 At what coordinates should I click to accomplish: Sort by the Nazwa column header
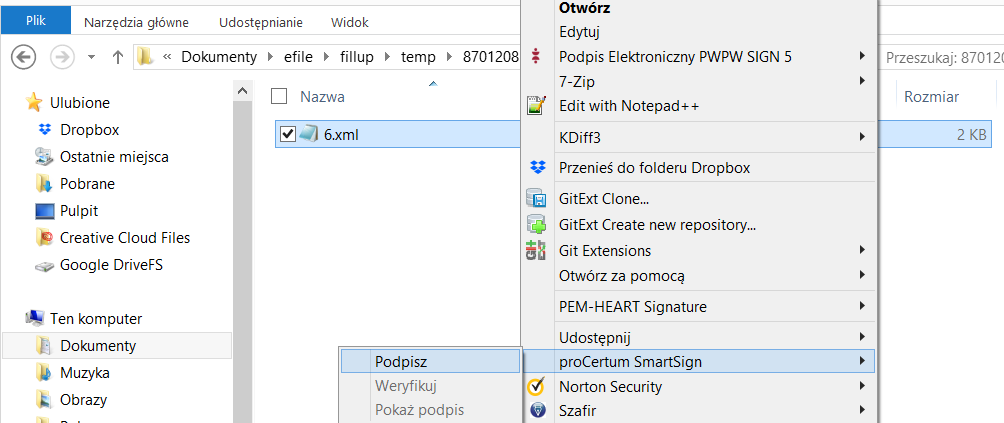click(323, 97)
